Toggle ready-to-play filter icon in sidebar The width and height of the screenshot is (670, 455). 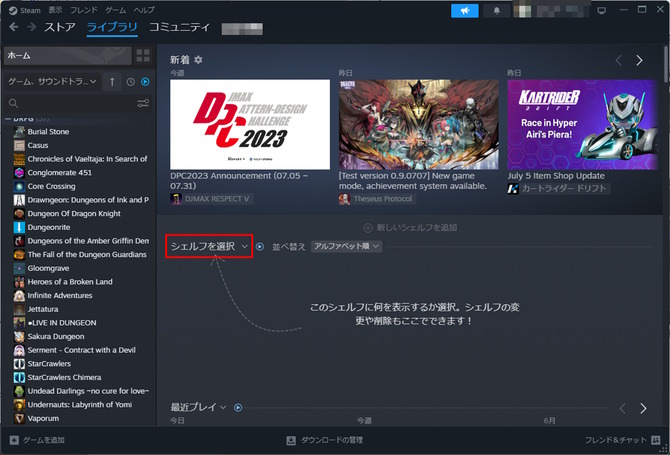pos(145,81)
